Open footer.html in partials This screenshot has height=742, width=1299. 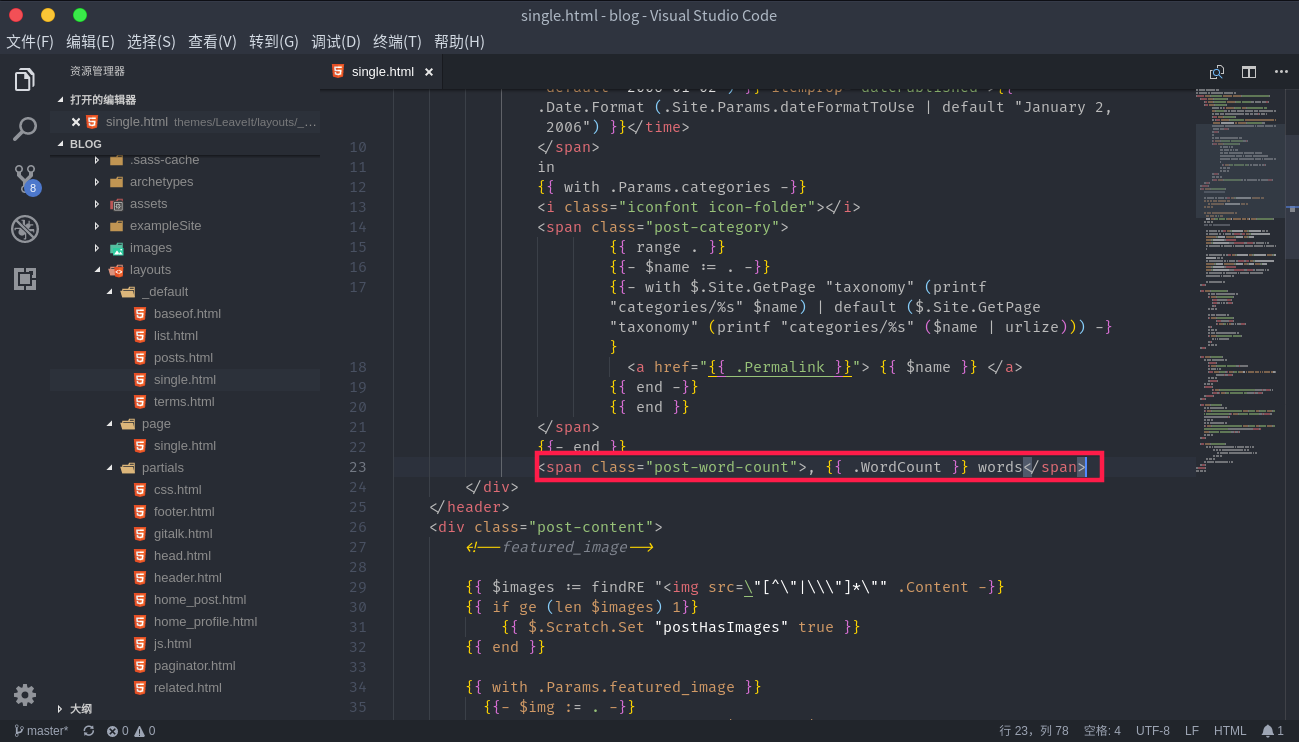(184, 512)
